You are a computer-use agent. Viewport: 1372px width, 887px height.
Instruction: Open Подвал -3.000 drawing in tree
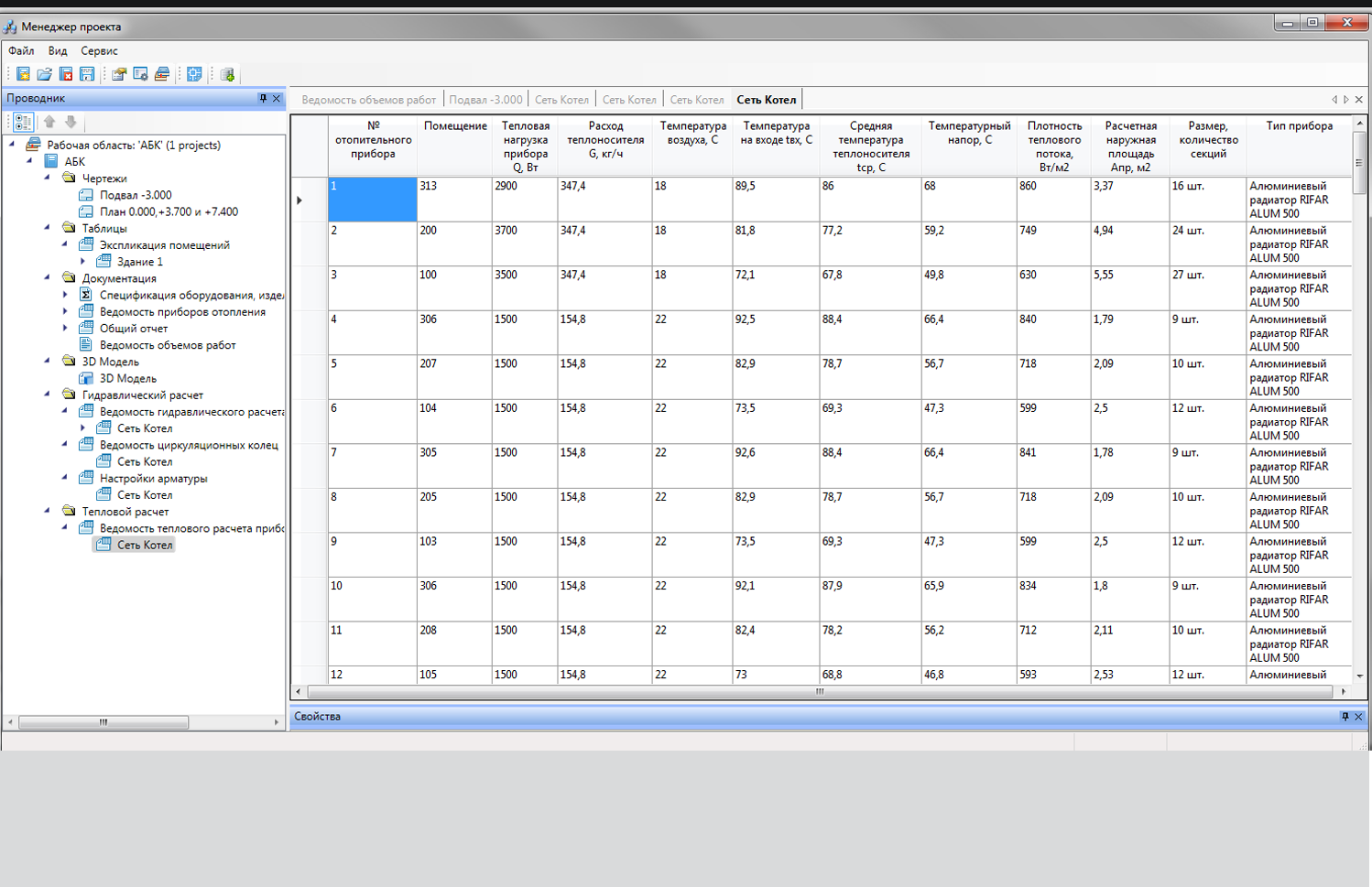(x=136, y=195)
